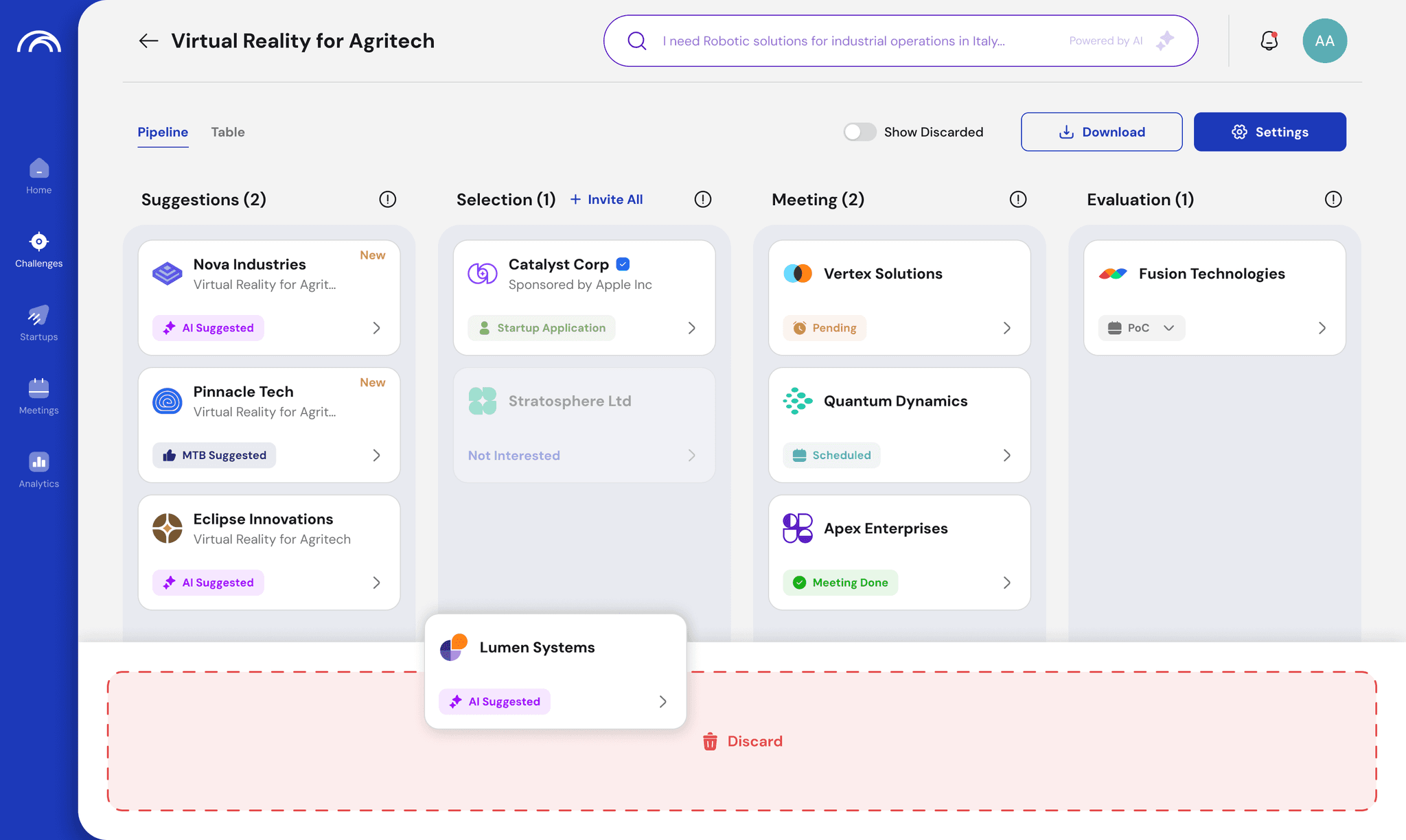
Task: Click the AI search input field
Action: (833, 41)
